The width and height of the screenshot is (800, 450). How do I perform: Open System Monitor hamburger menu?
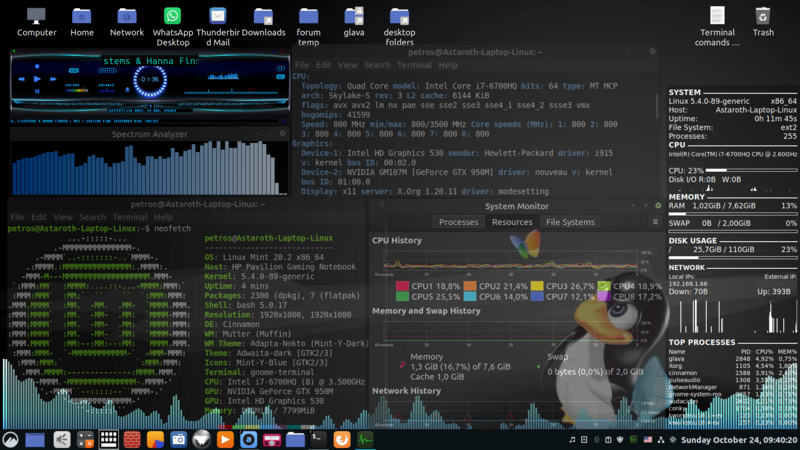(655, 222)
